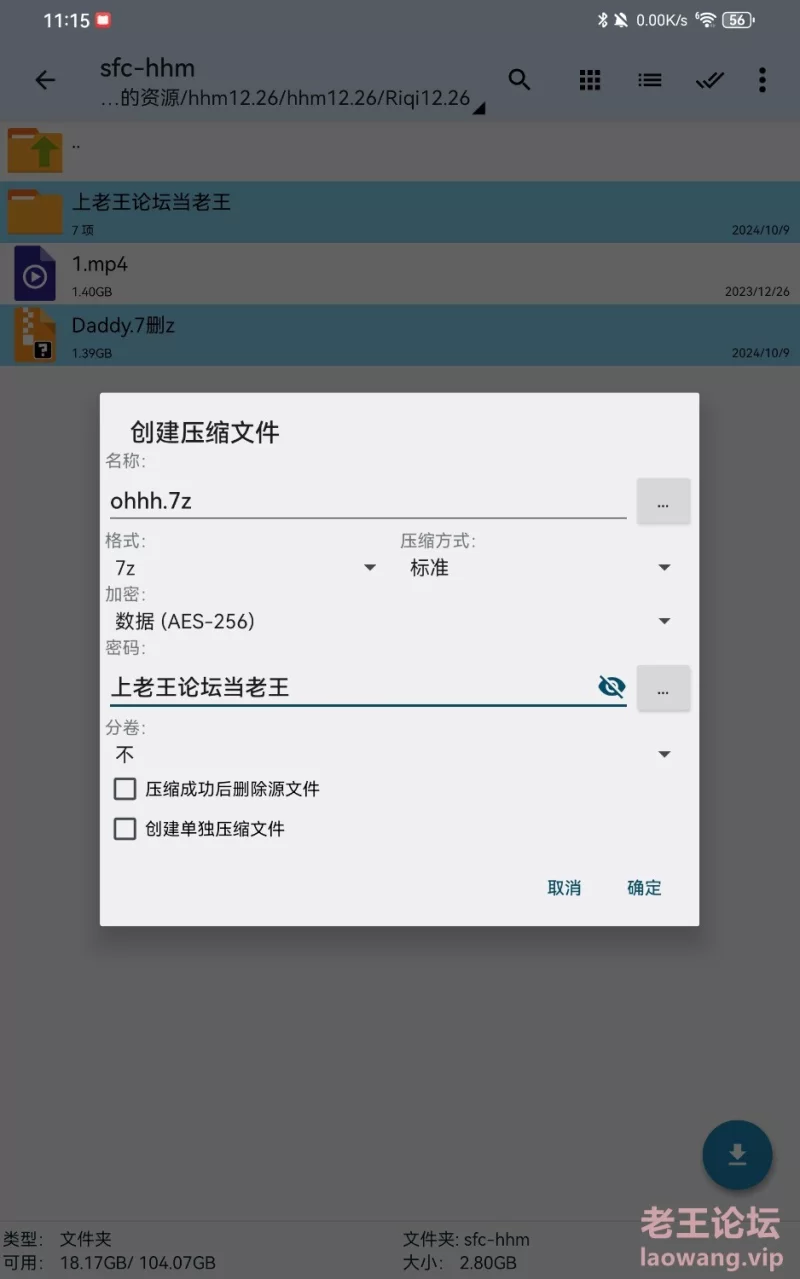Tap the battery indicator showing 56
The image size is (800, 1279).
(738, 20)
